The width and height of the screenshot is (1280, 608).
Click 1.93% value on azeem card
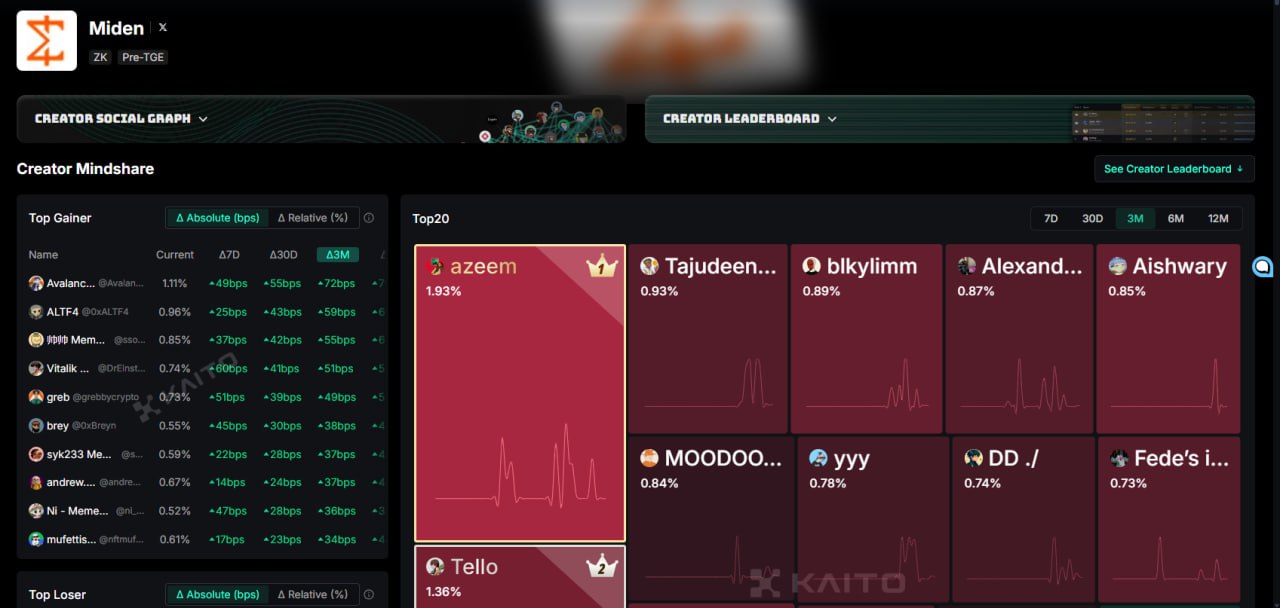[443, 291]
